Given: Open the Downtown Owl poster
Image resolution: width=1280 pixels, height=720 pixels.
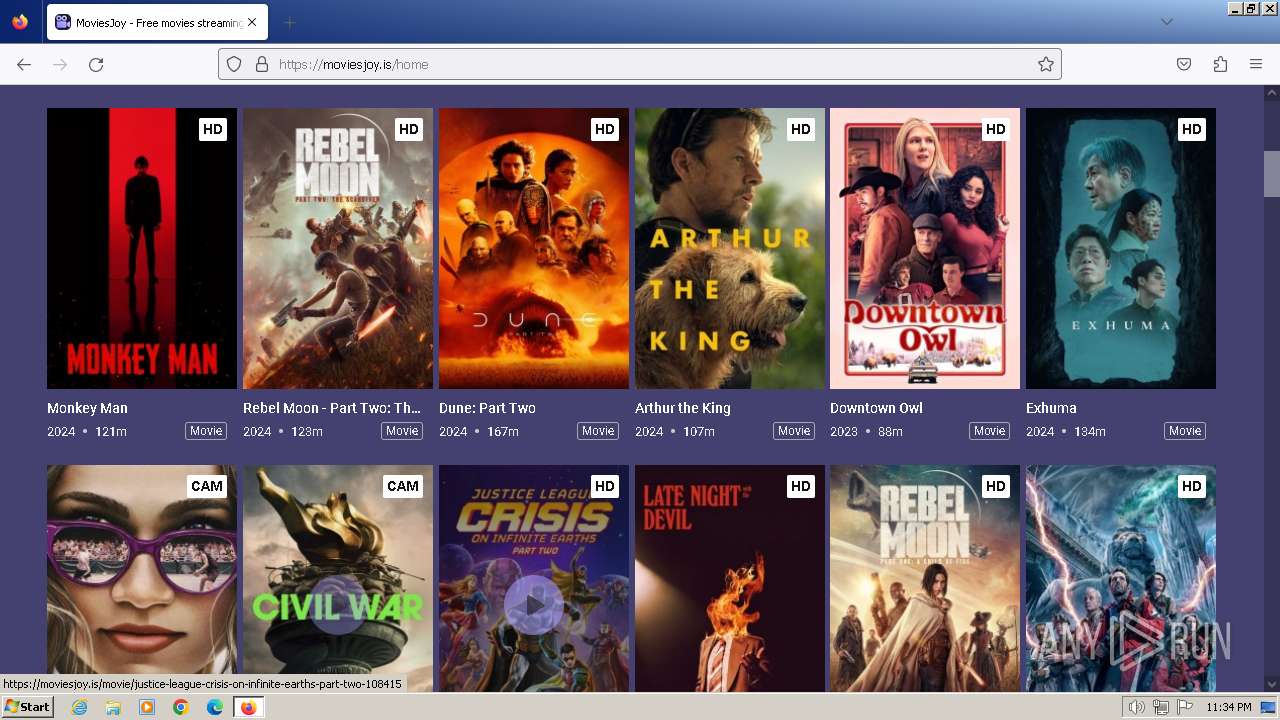Looking at the screenshot, I should [925, 248].
